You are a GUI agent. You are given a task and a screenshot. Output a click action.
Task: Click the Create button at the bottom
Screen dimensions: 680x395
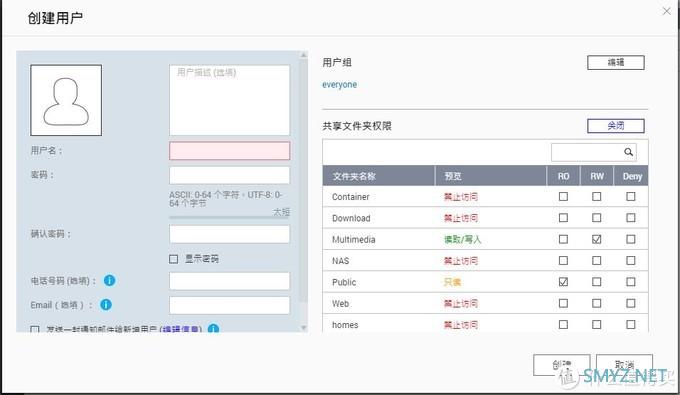[x=562, y=365]
